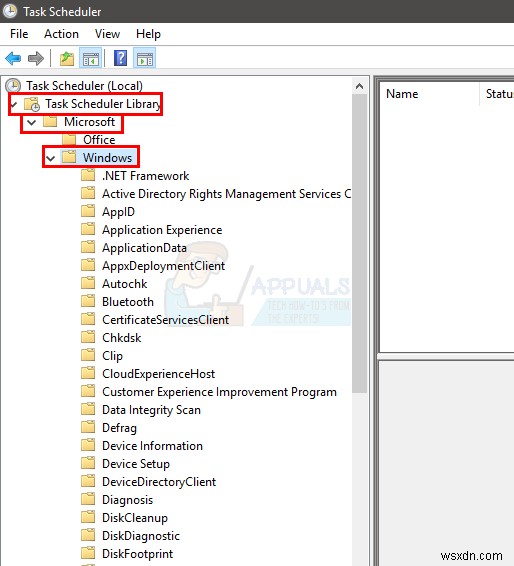Select the Office folder

[99, 140]
